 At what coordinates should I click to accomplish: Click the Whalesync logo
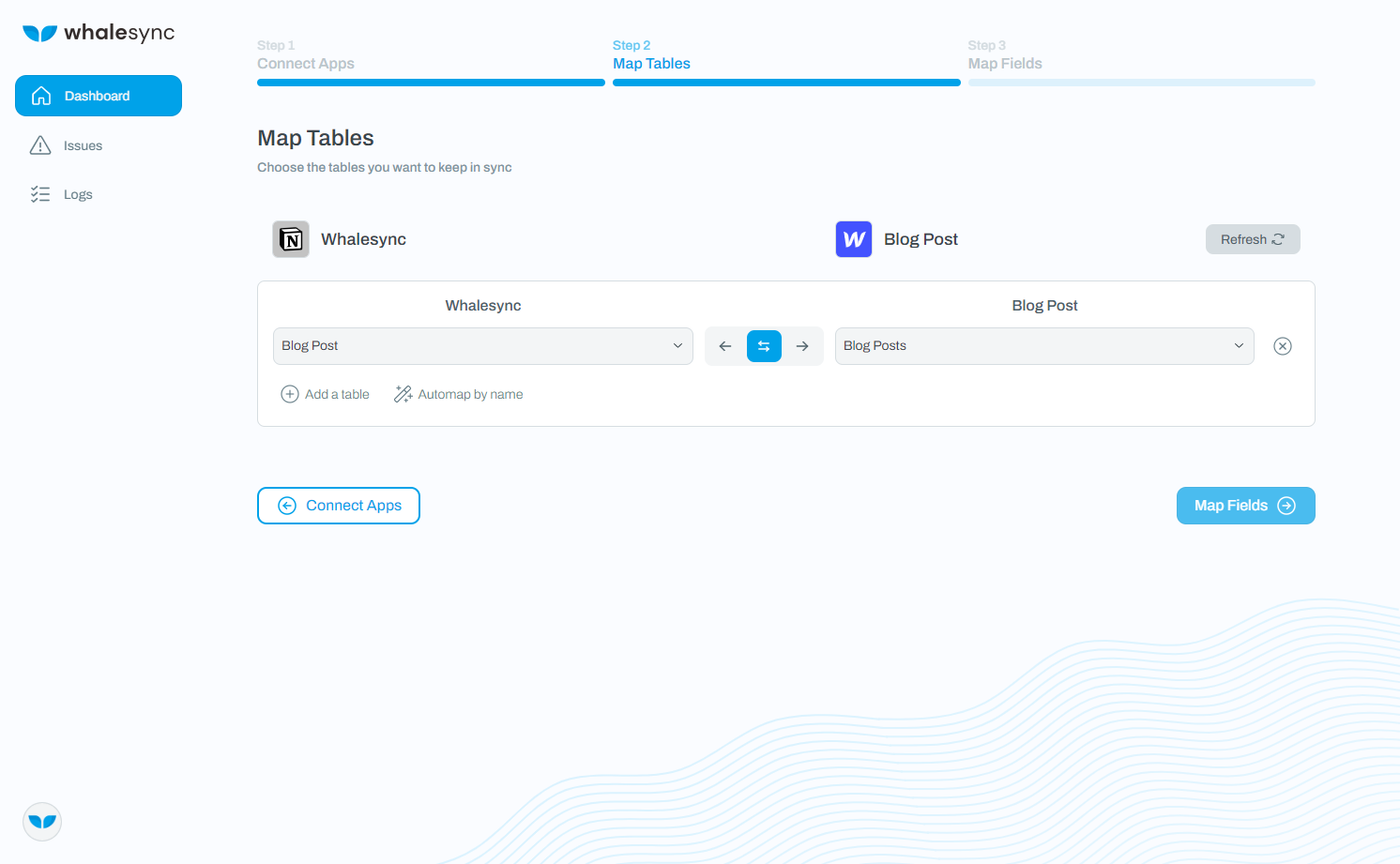99,32
